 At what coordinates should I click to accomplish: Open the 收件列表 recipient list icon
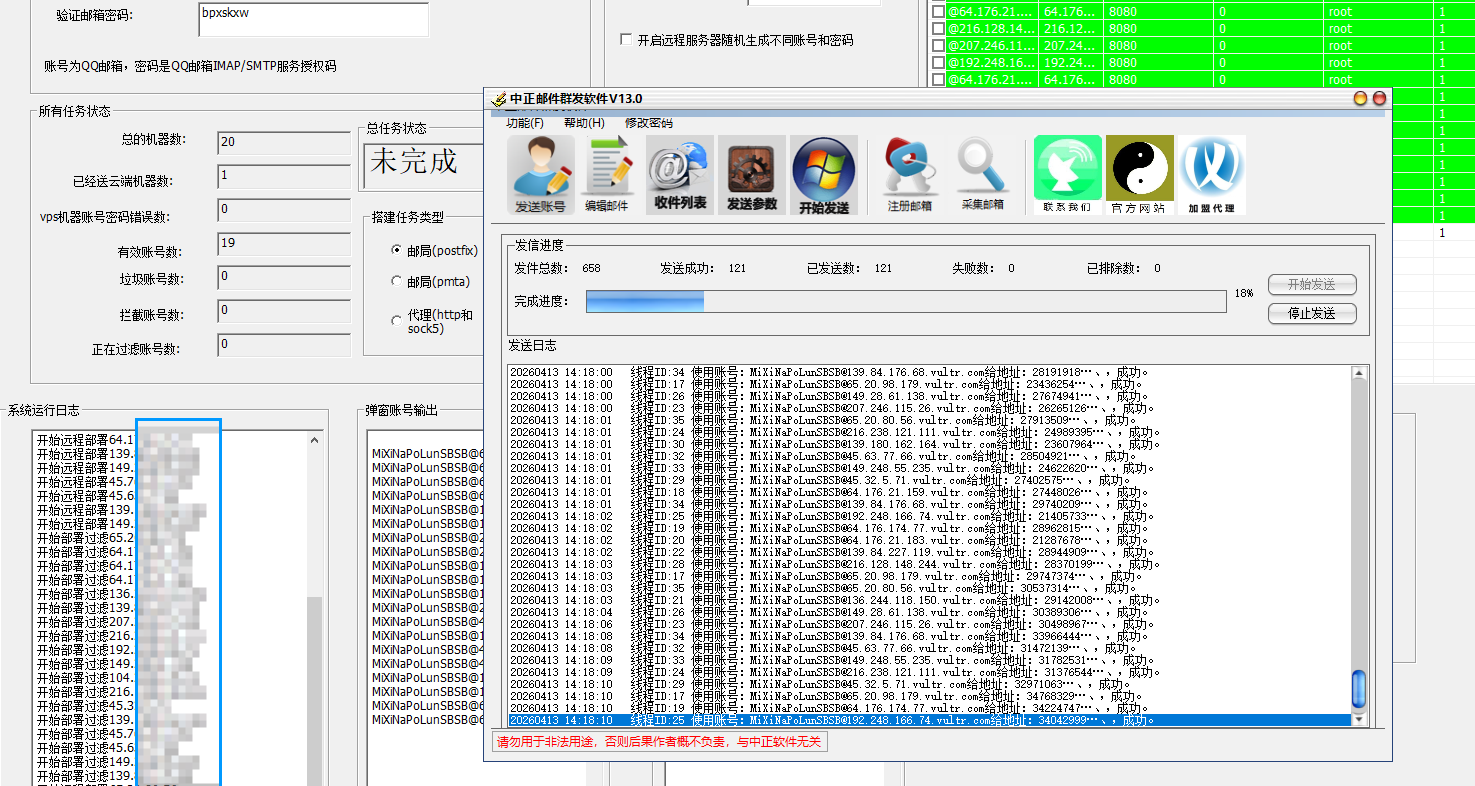[680, 175]
